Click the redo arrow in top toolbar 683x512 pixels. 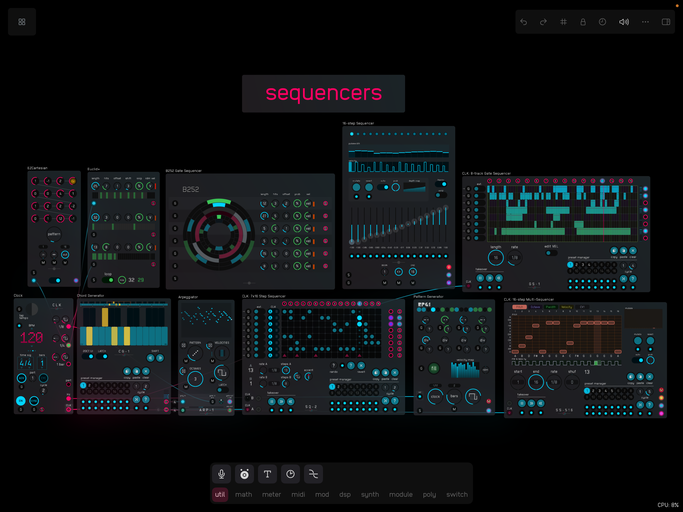click(x=543, y=22)
